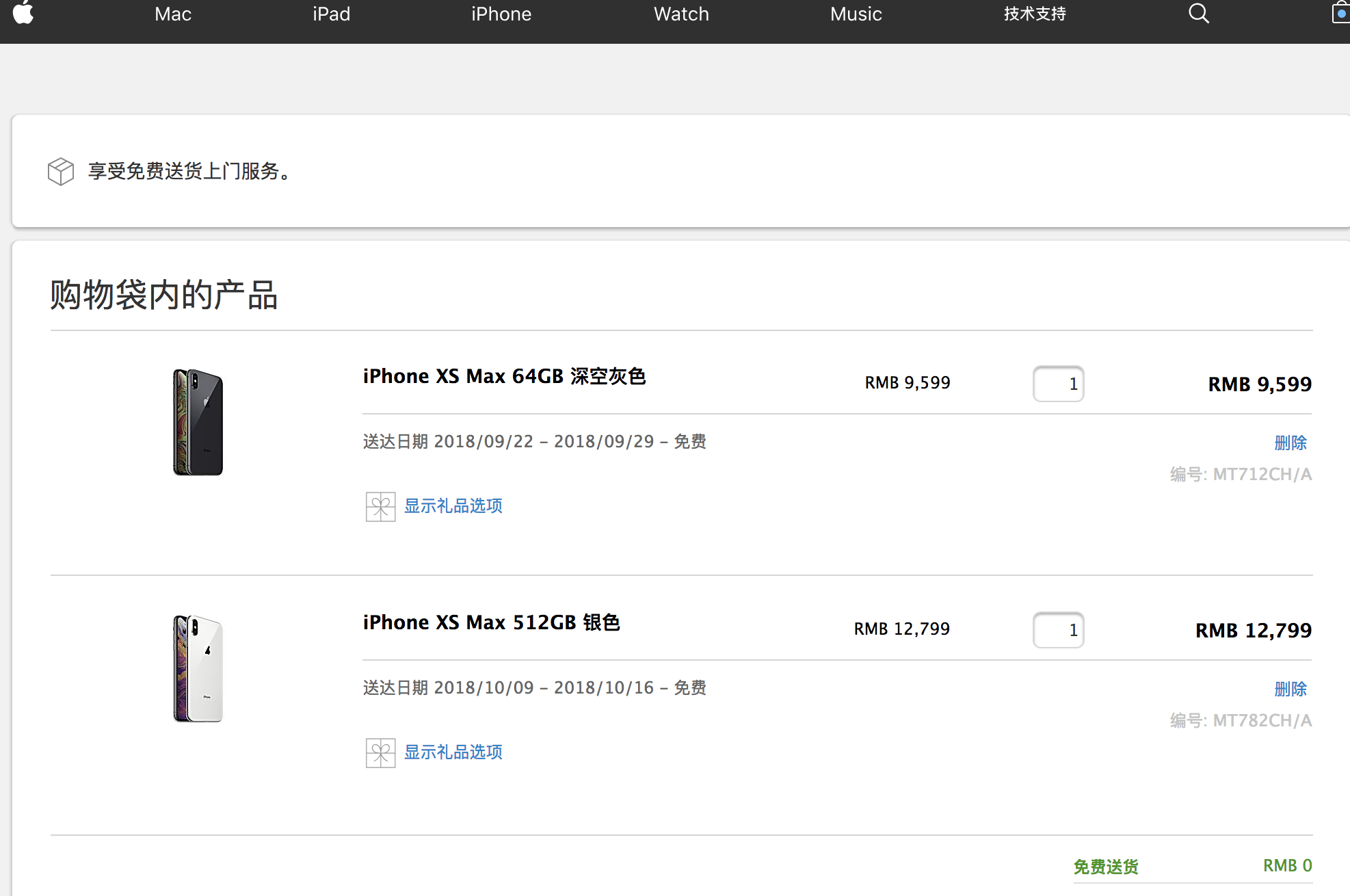
Task: Click the free delivery box icon
Action: point(61,171)
